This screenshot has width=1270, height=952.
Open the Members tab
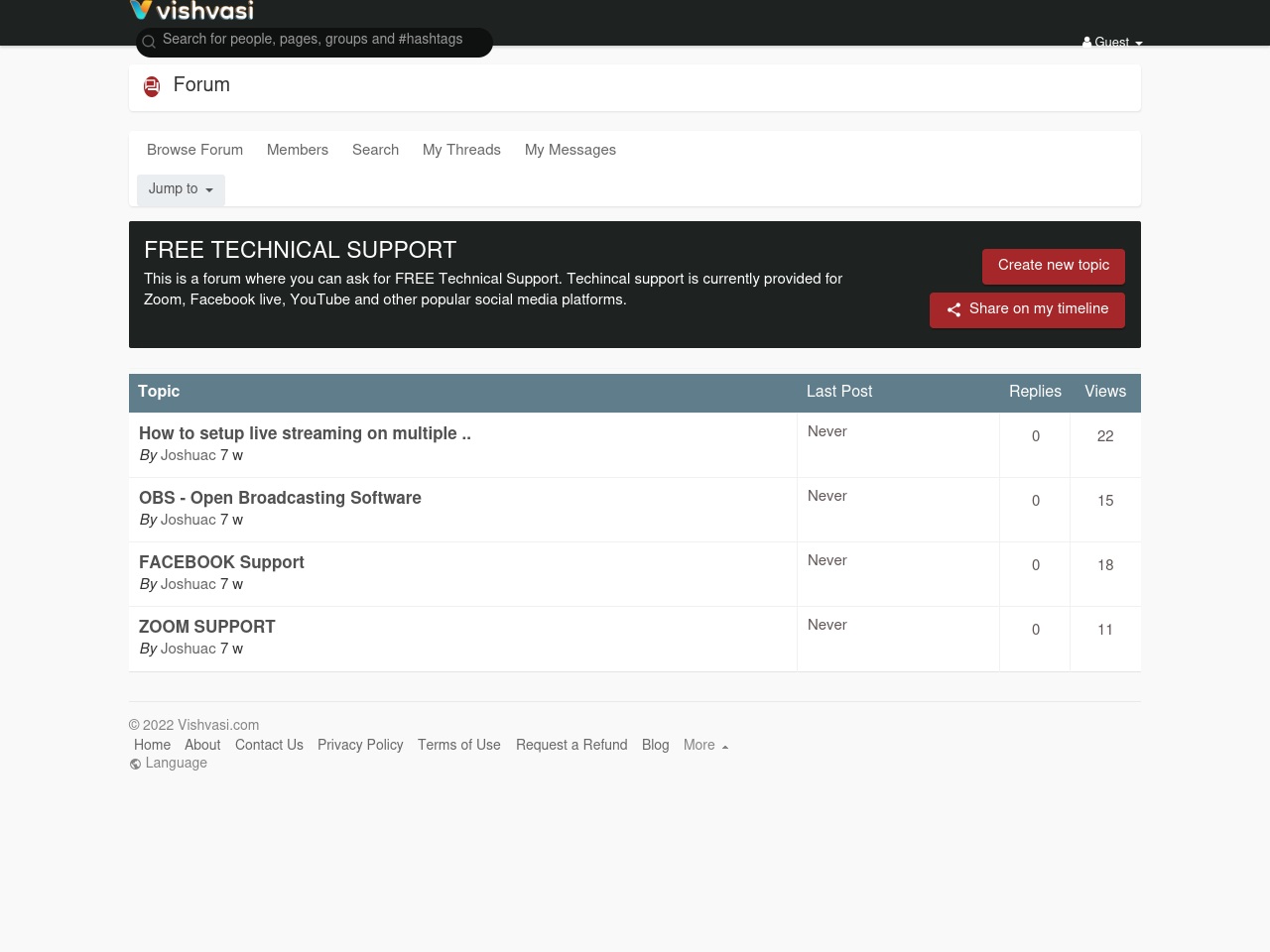[298, 150]
